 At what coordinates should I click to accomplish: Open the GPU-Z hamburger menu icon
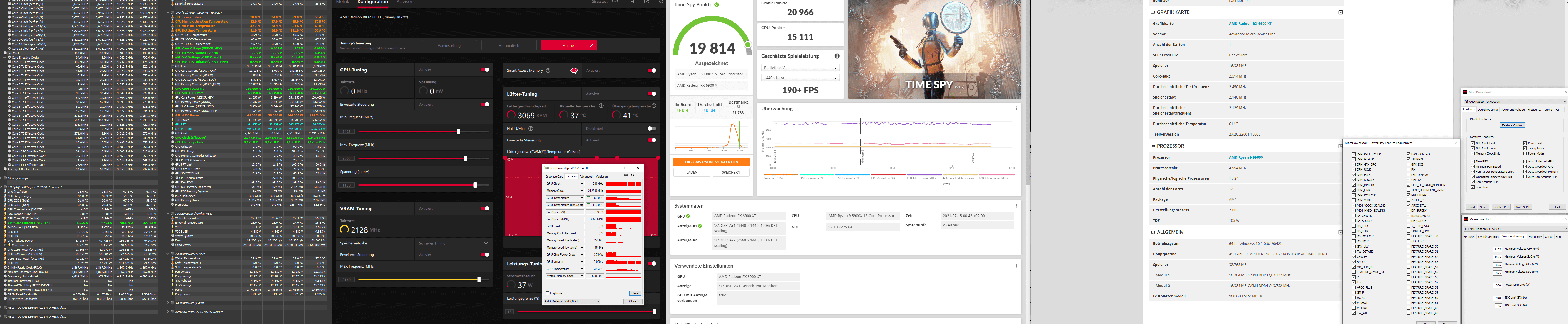pos(640,175)
